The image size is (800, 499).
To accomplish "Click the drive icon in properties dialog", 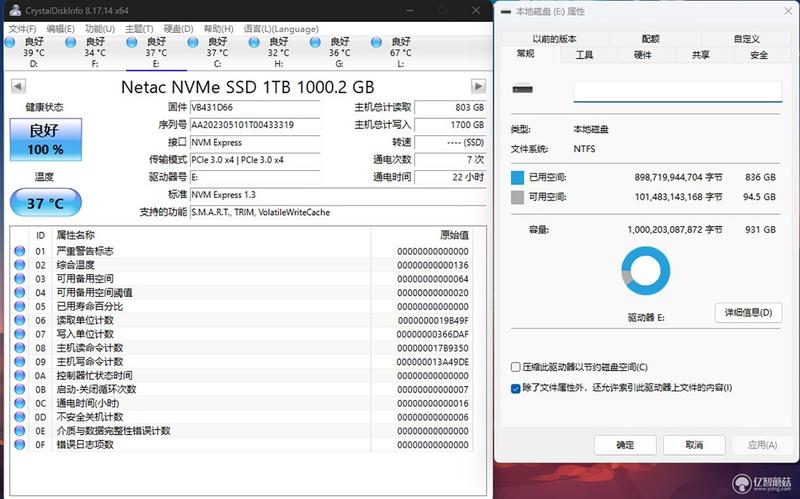I will click(522, 89).
